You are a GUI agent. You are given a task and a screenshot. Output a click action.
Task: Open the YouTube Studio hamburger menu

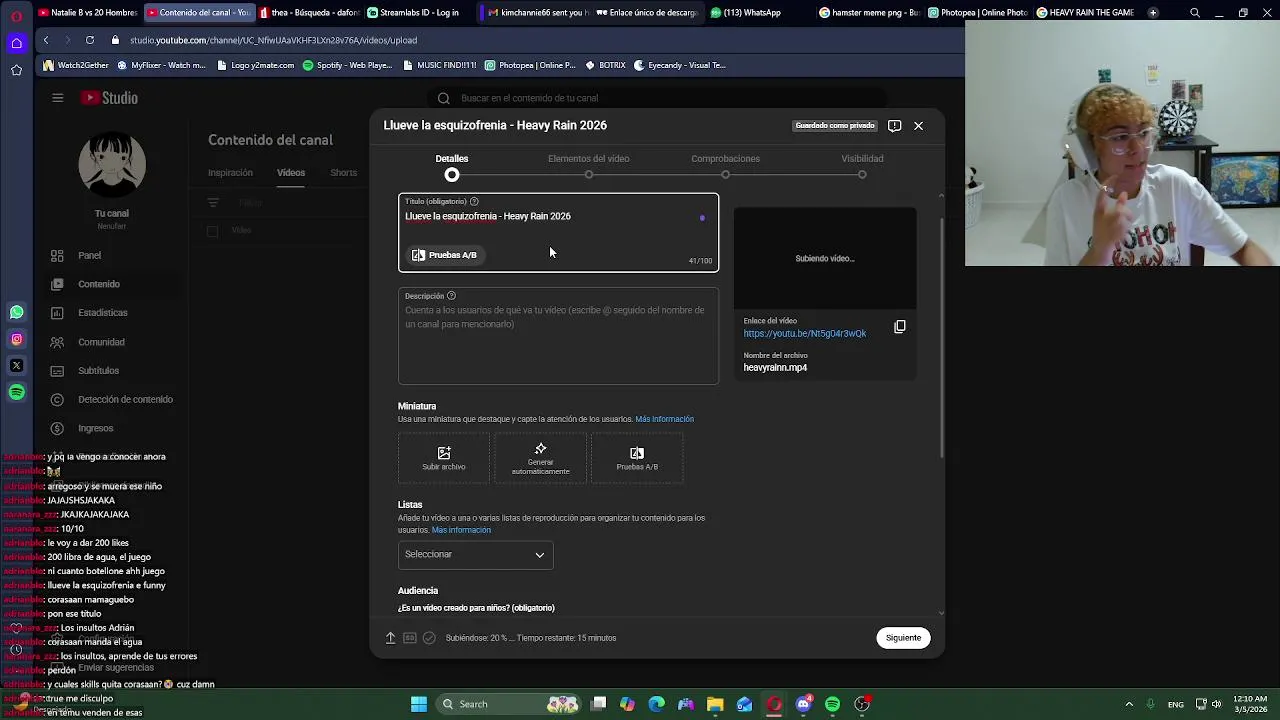pos(58,98)
